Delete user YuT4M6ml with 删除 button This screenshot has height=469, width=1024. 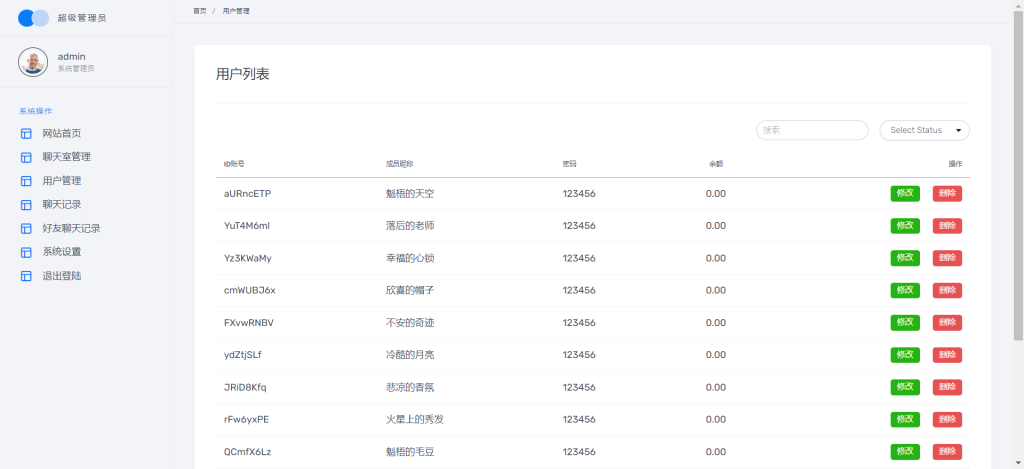947,226
